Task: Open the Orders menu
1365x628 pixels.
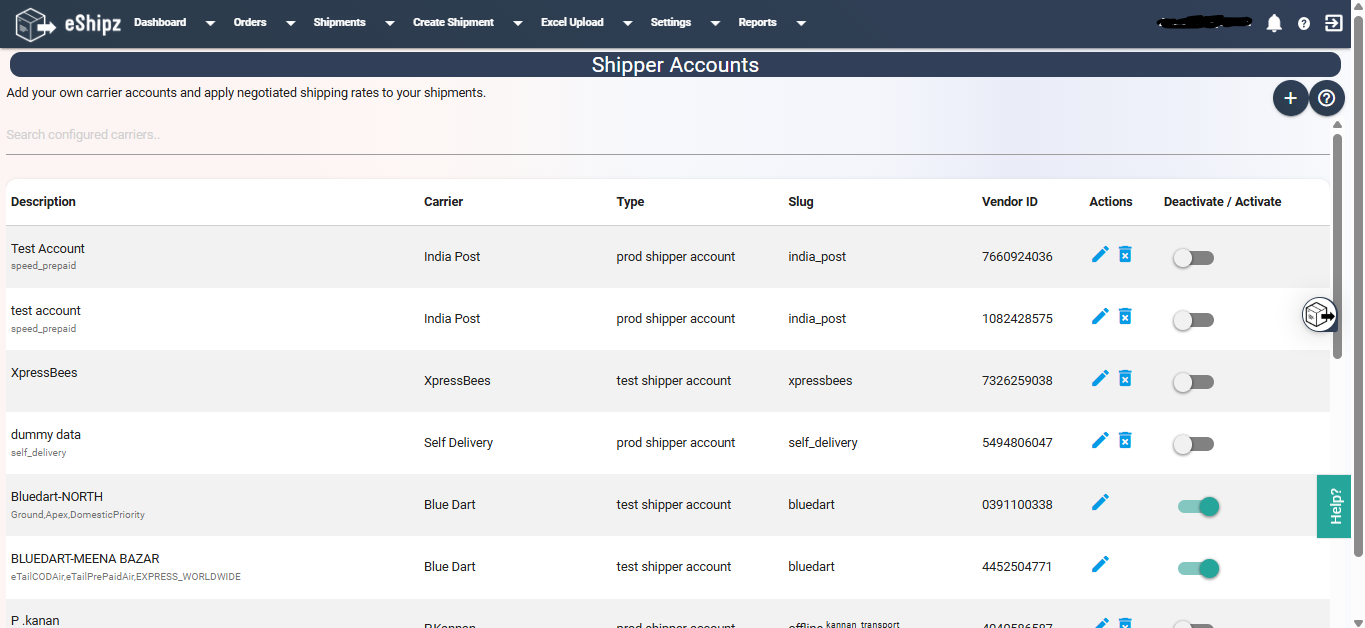Action: [250, 22]
